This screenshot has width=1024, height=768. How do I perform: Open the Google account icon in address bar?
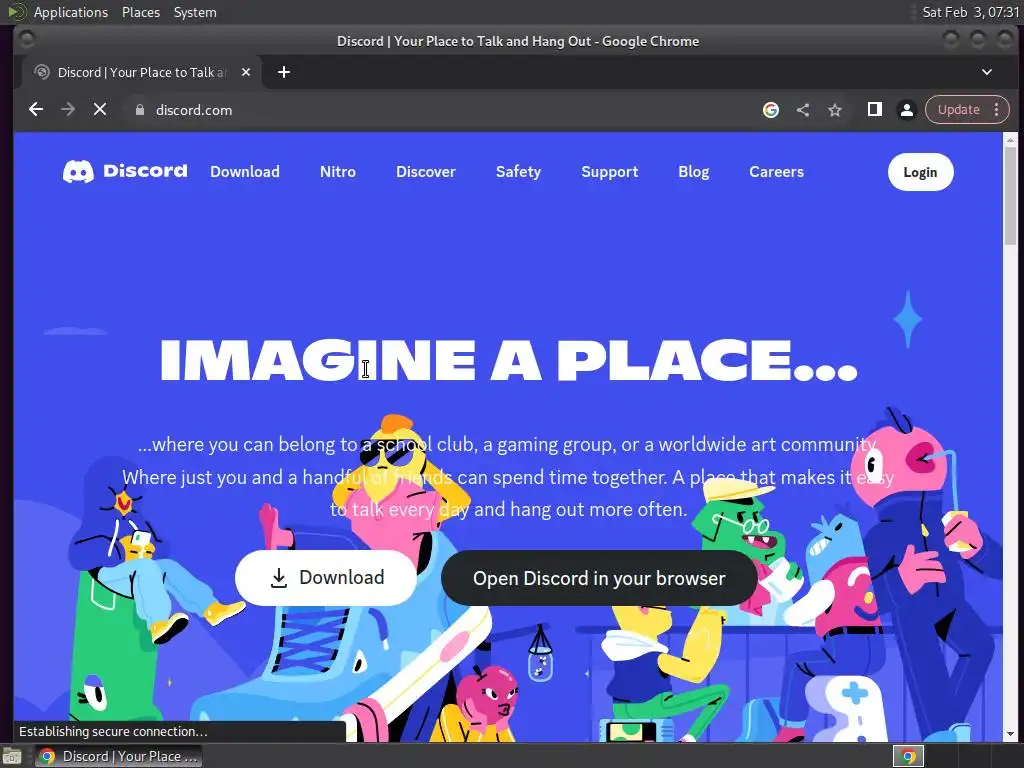[x=771, y=110]
